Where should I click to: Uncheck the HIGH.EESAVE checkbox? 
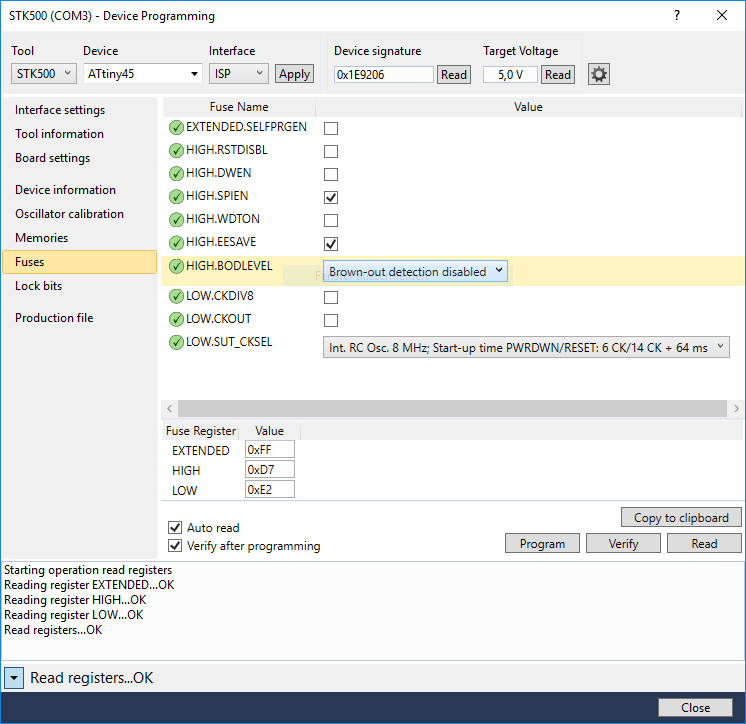click(331, 244)
